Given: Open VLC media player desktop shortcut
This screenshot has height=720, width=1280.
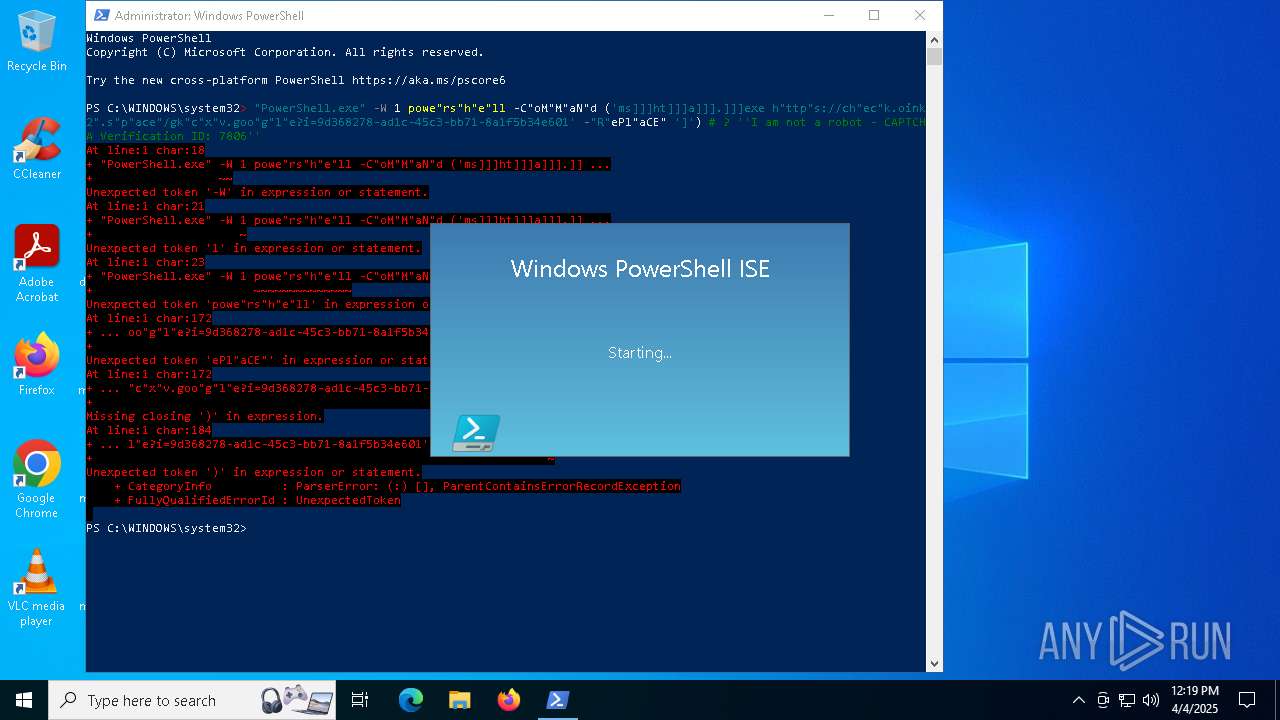Looking at the screenshot, I should 37,588.
